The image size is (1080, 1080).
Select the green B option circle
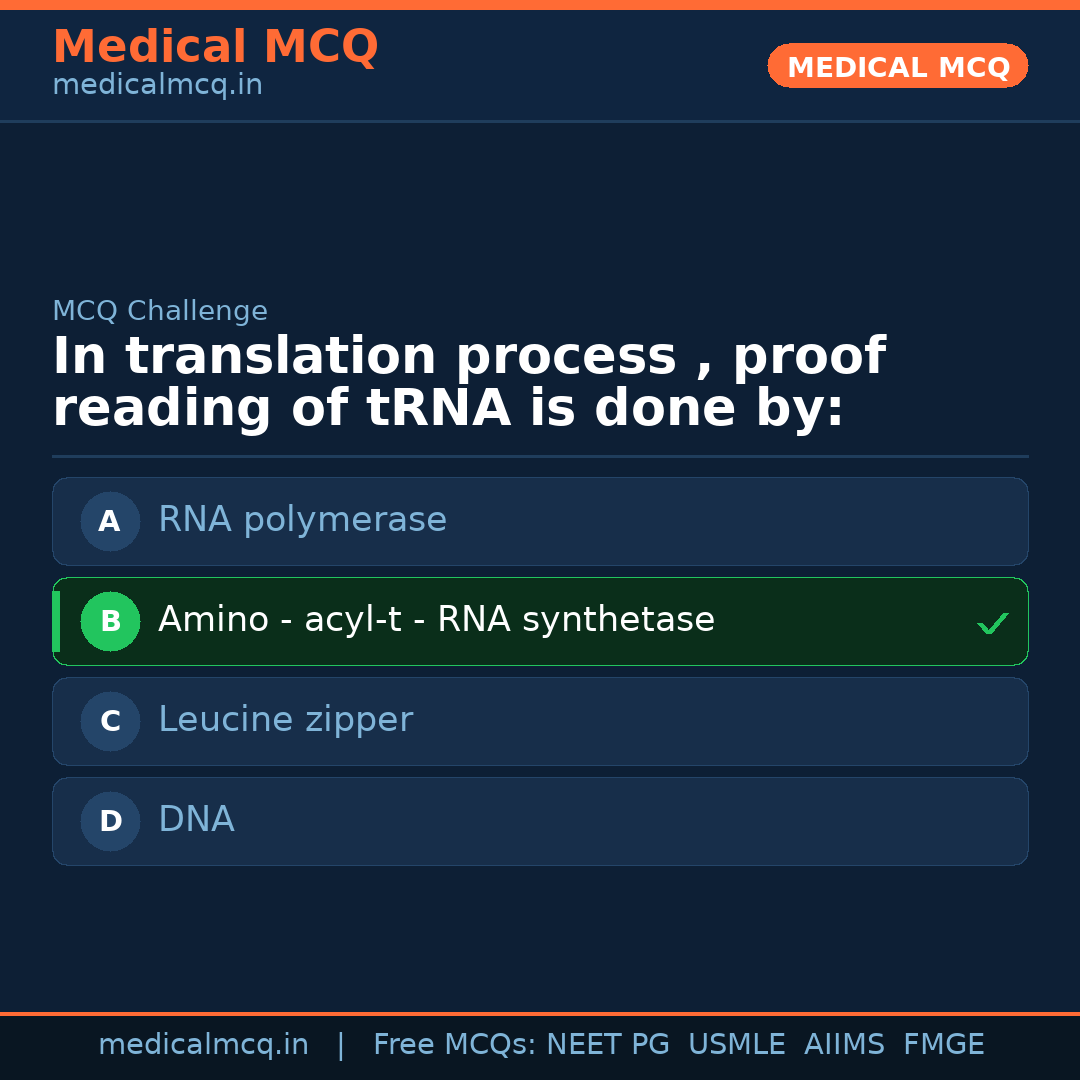pos(110,621)
